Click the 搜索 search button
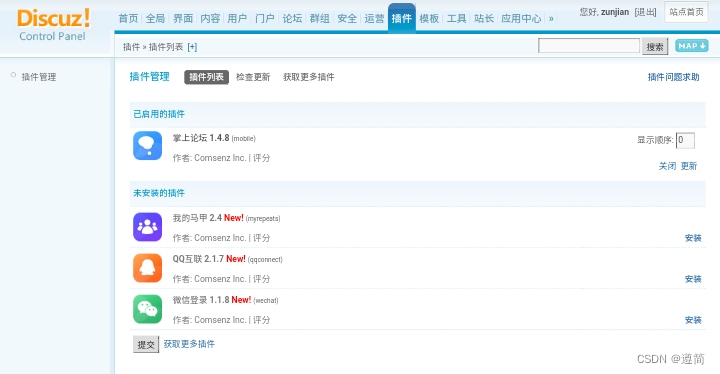This screenshot has width=720, height=374. point(655,47)
